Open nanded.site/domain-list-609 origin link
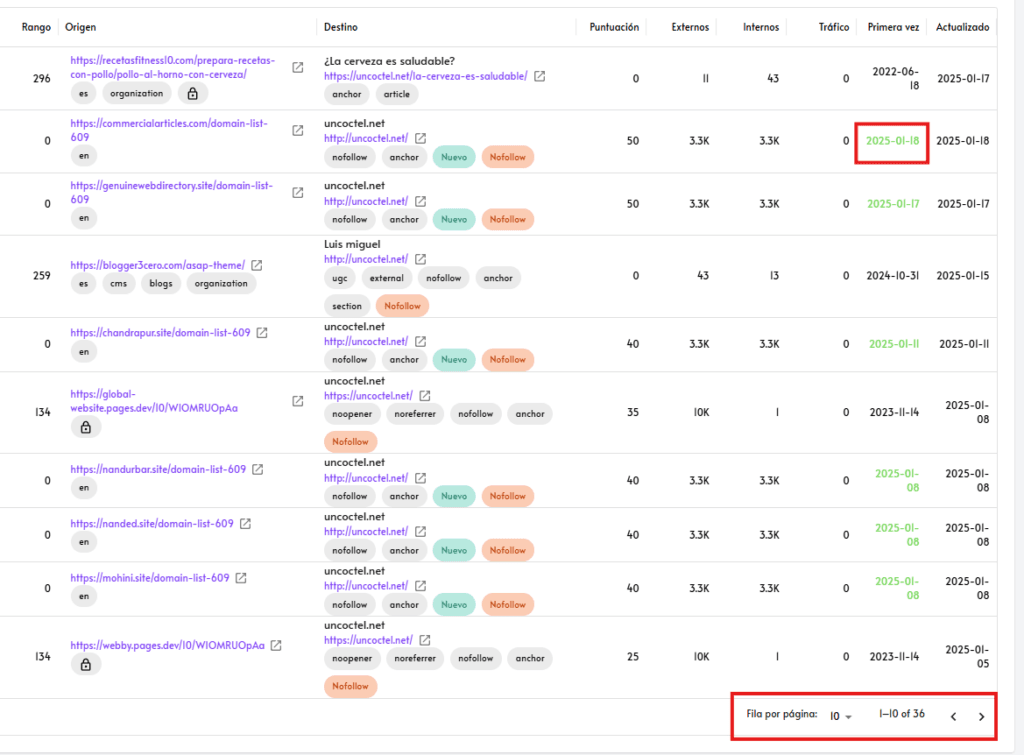The width and height of the screenshot is (1024, 755). [x=152, y=524]
